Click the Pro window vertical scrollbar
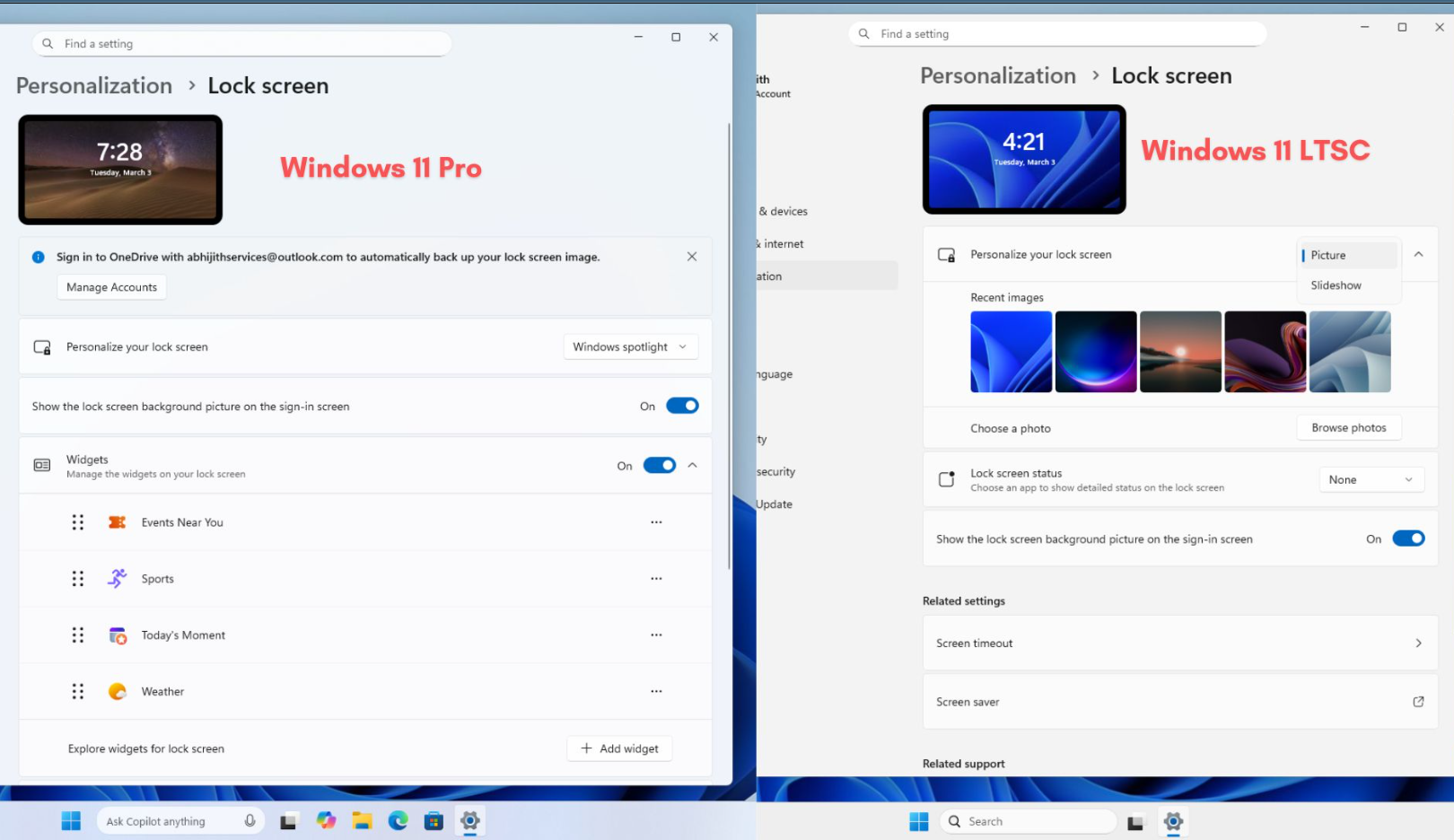Screen dimensions: 1454x840 tap(729, 346)
